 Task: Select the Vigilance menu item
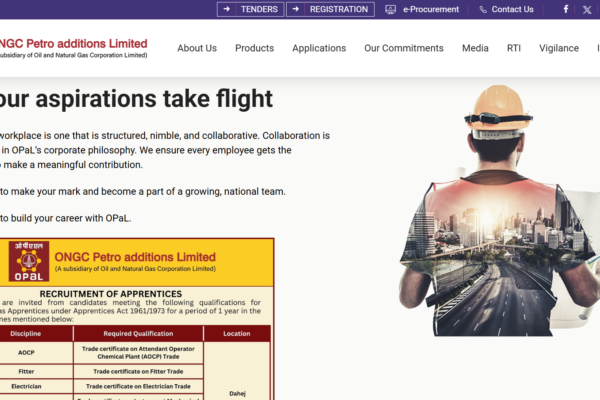559,48
